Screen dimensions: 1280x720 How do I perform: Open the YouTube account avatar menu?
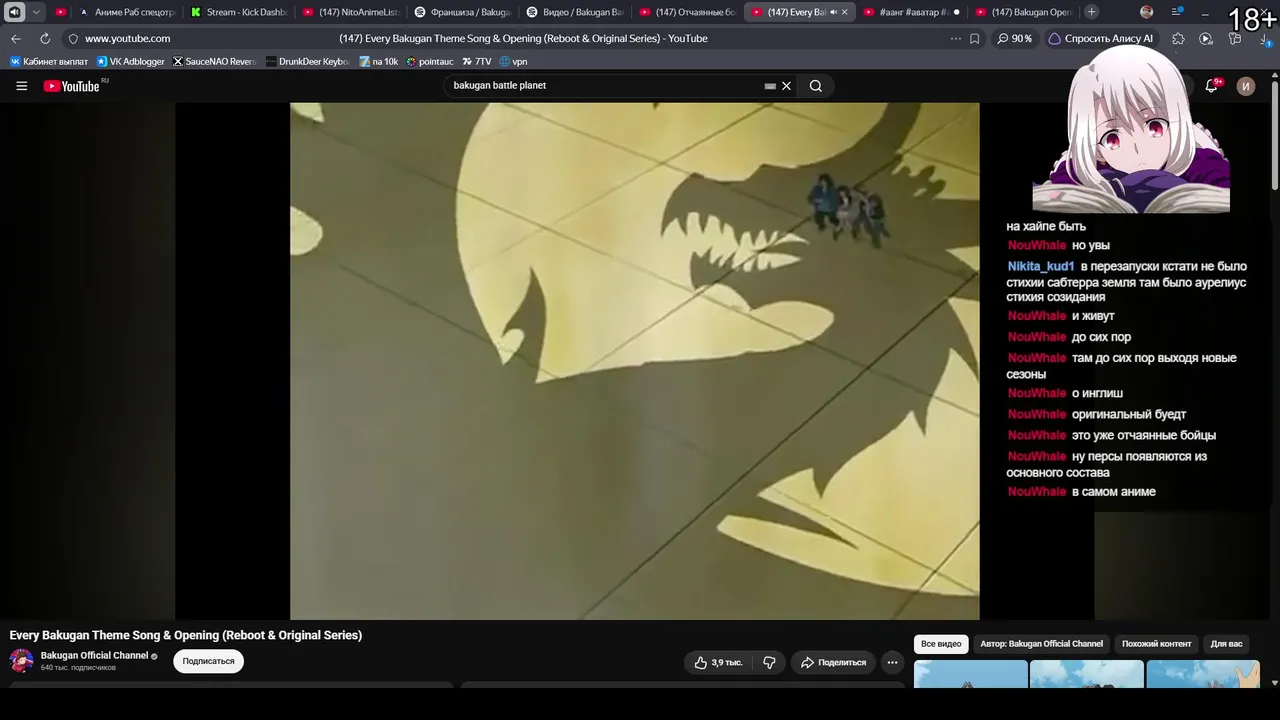1246,86
